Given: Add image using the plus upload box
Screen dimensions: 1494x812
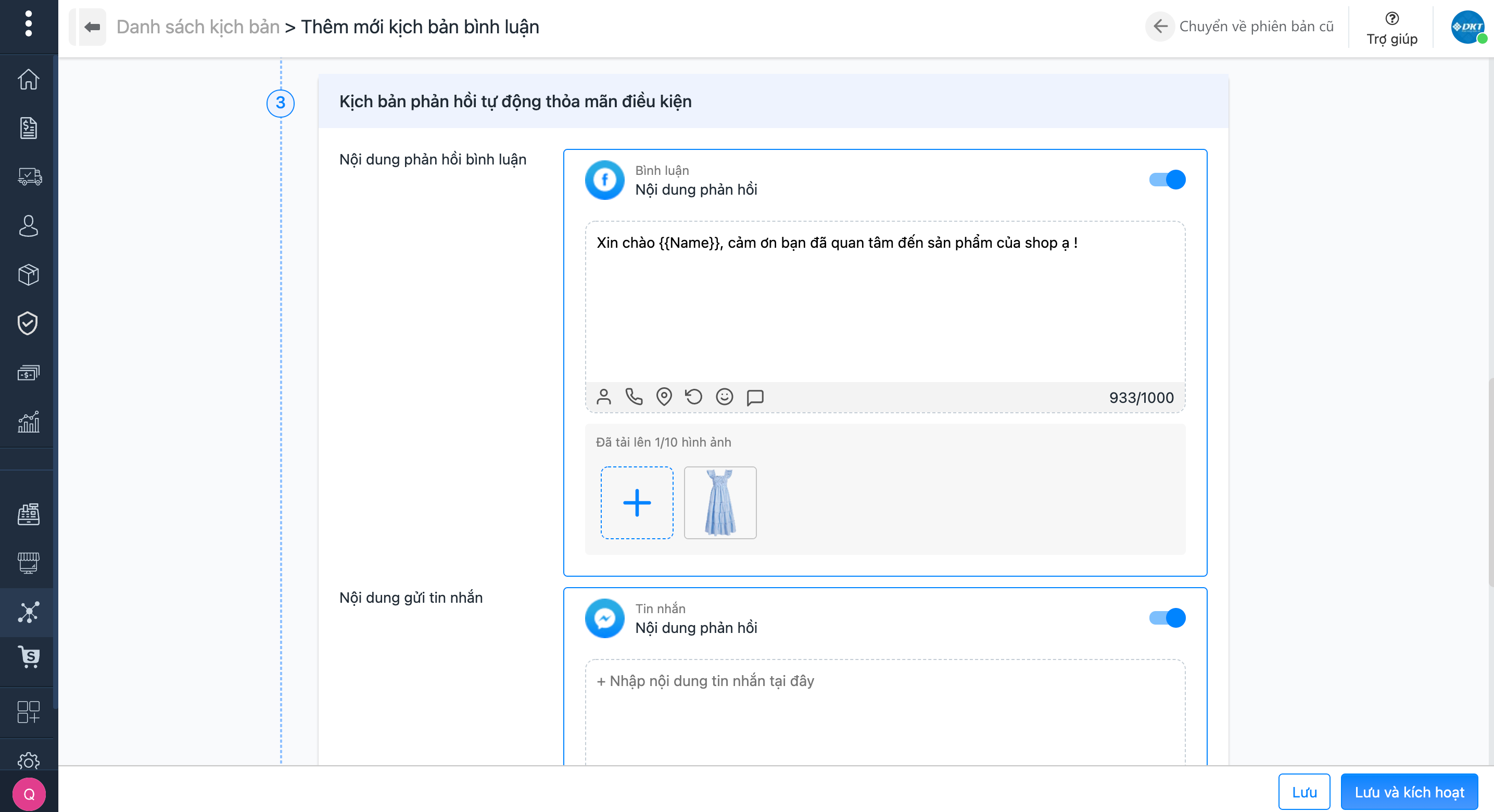Looking at the screenshot, I should [637, 503].
